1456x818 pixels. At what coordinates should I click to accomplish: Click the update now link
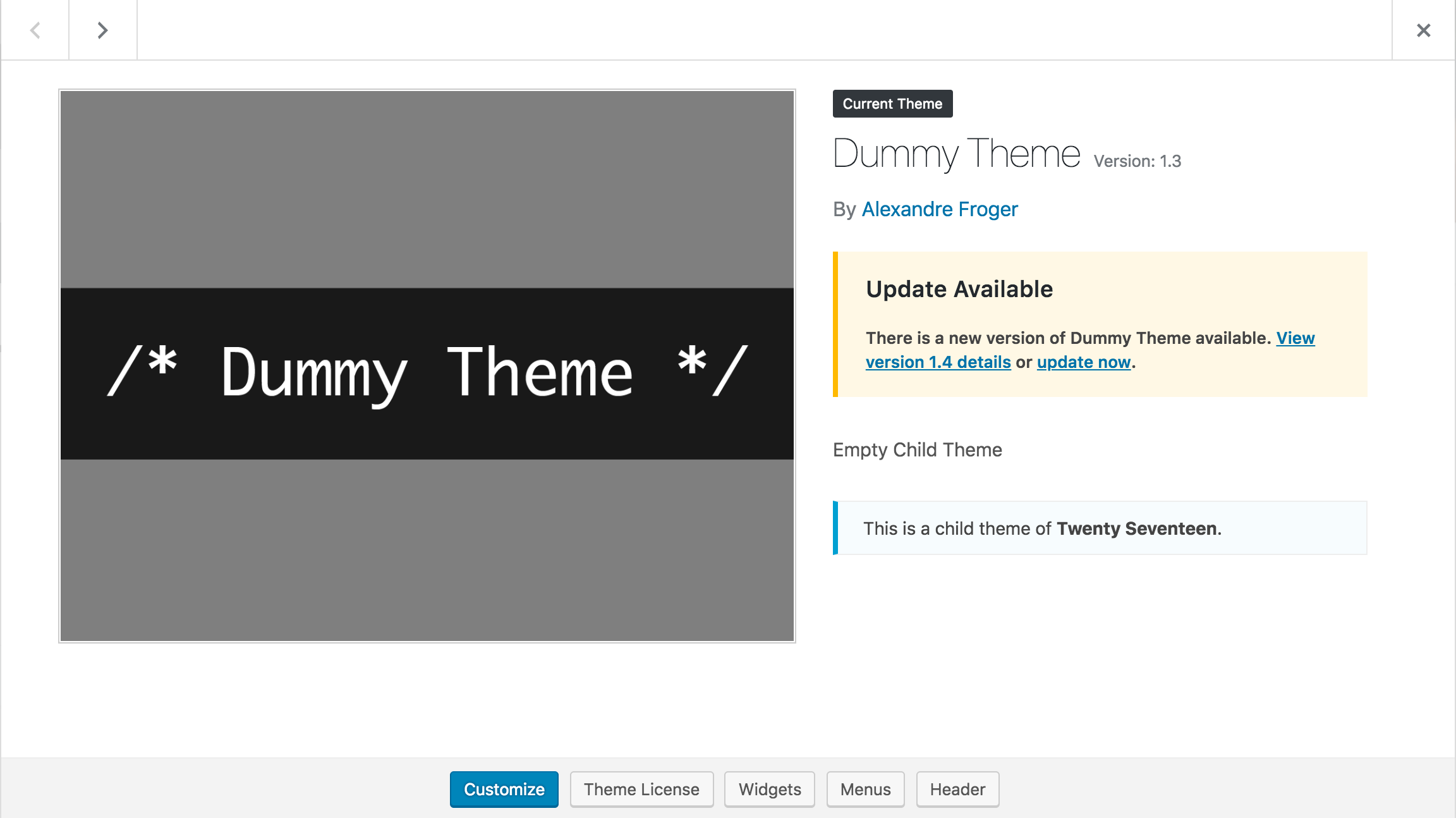pyautogui.click(x=1083, y=362)
